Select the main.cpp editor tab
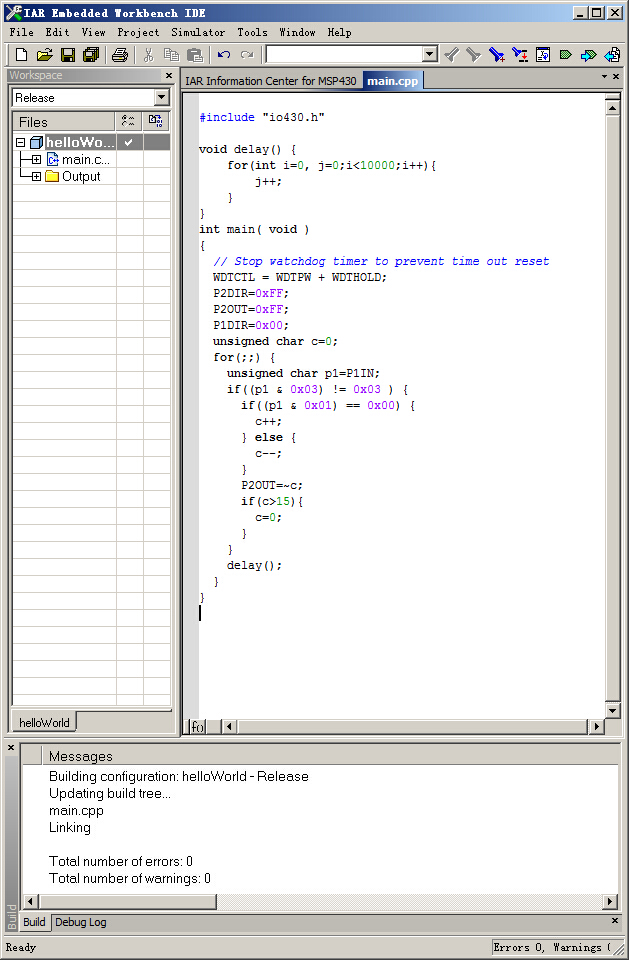The height and width of the screenshot is (960, 629). (x=392, y=81)
